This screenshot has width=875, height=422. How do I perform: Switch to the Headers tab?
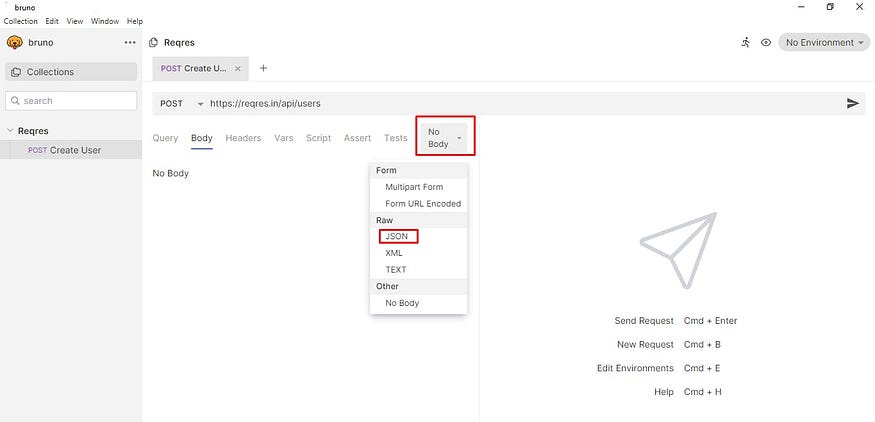[243, 138]
